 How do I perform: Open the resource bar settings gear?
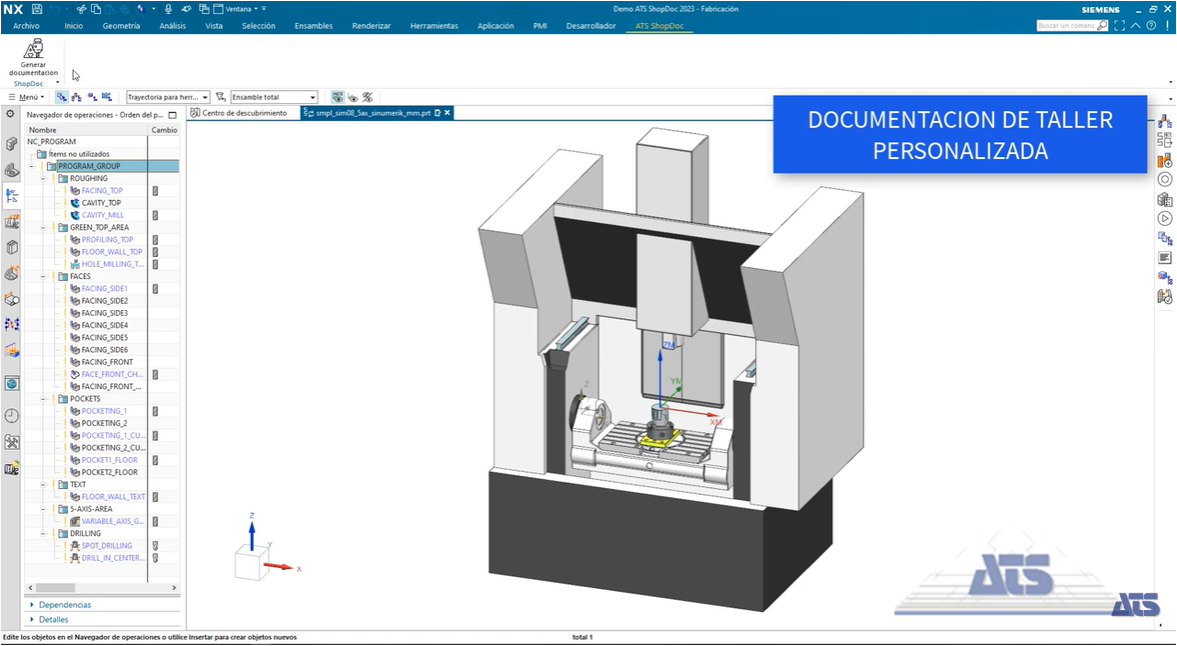click(x=10, y=114)
